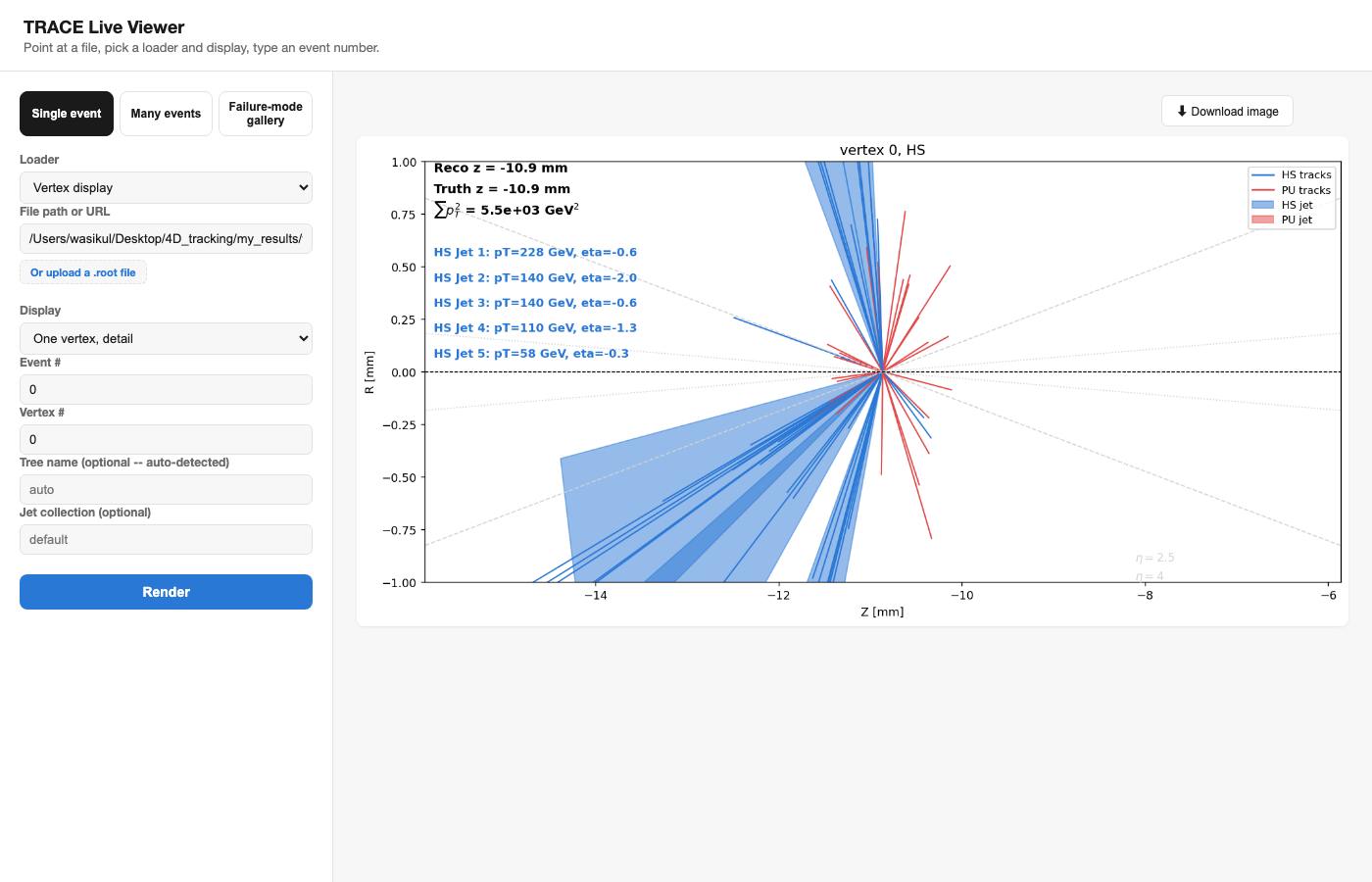
Task: Click the Download image button
Action: pos(1227,111)
